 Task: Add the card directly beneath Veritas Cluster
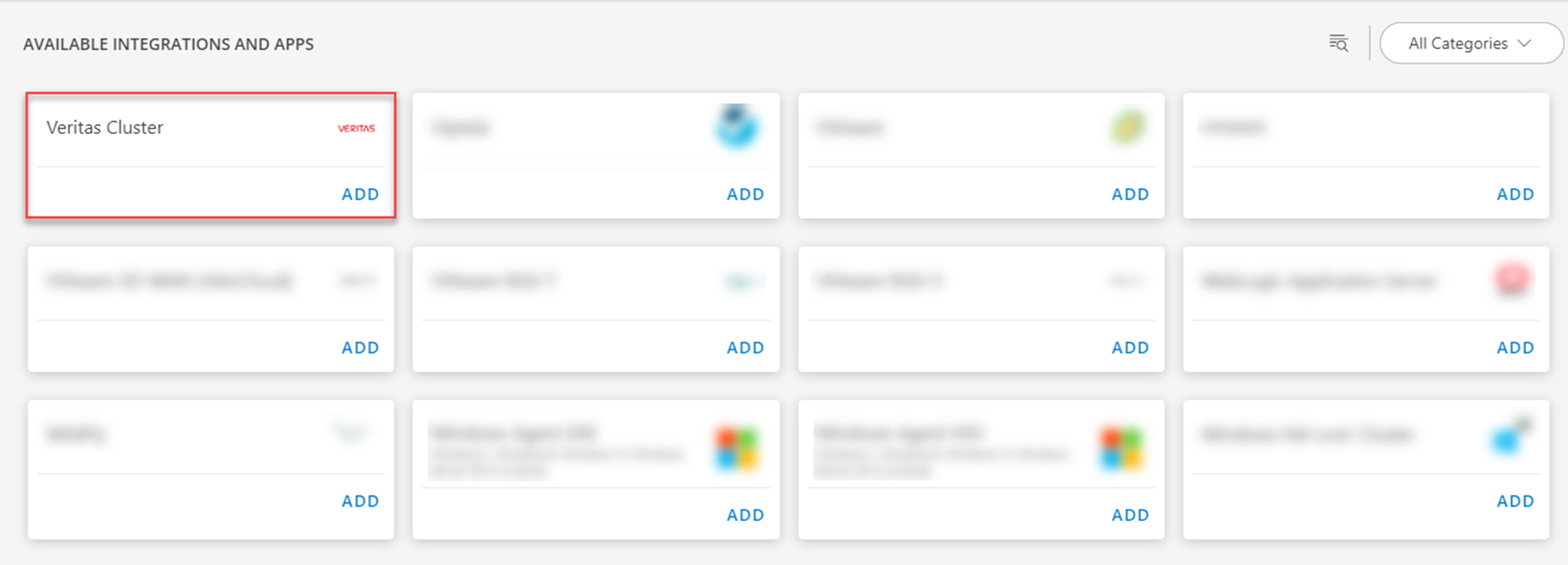pos(361,348)
